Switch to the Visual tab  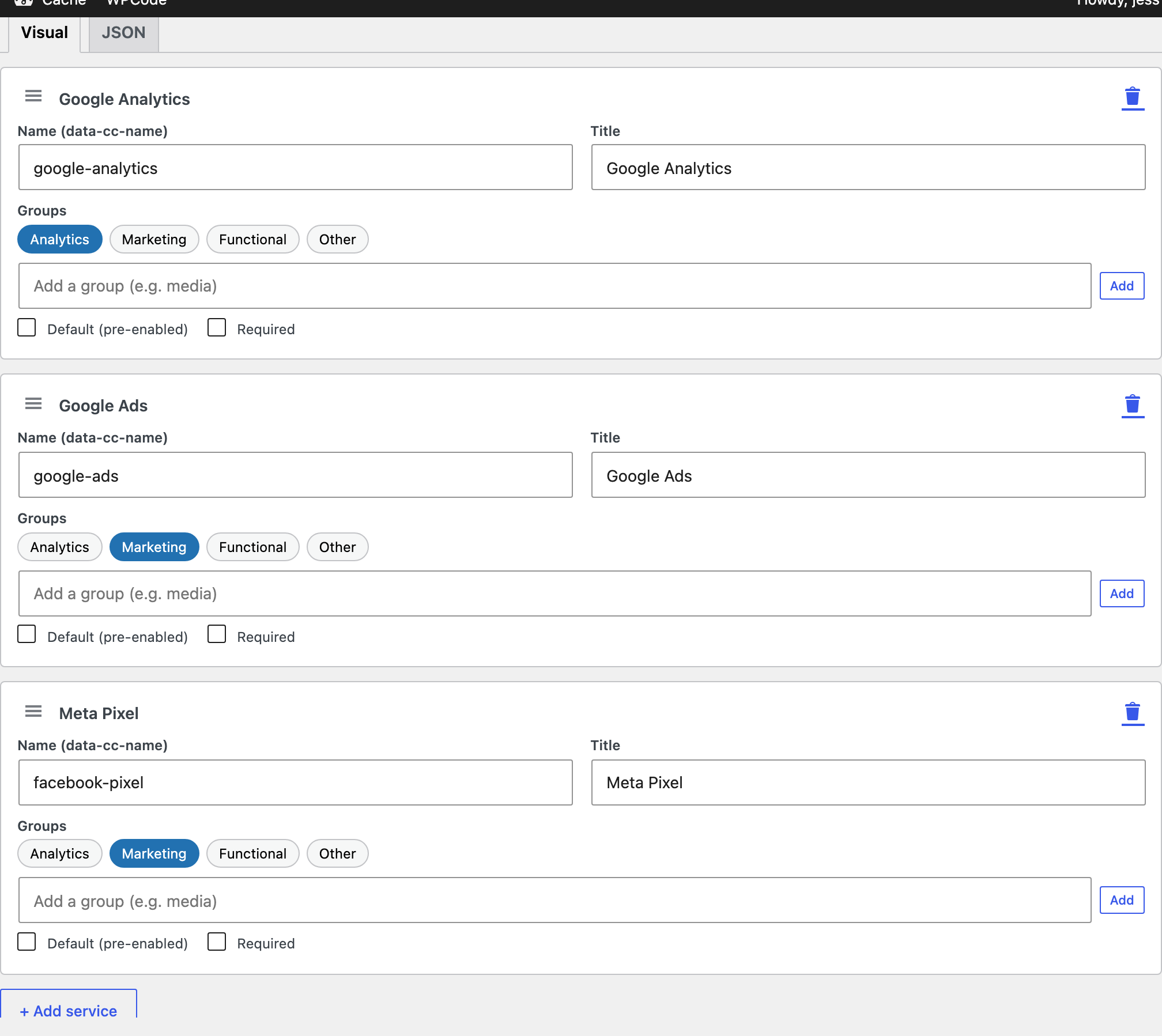tap(44, 33)
